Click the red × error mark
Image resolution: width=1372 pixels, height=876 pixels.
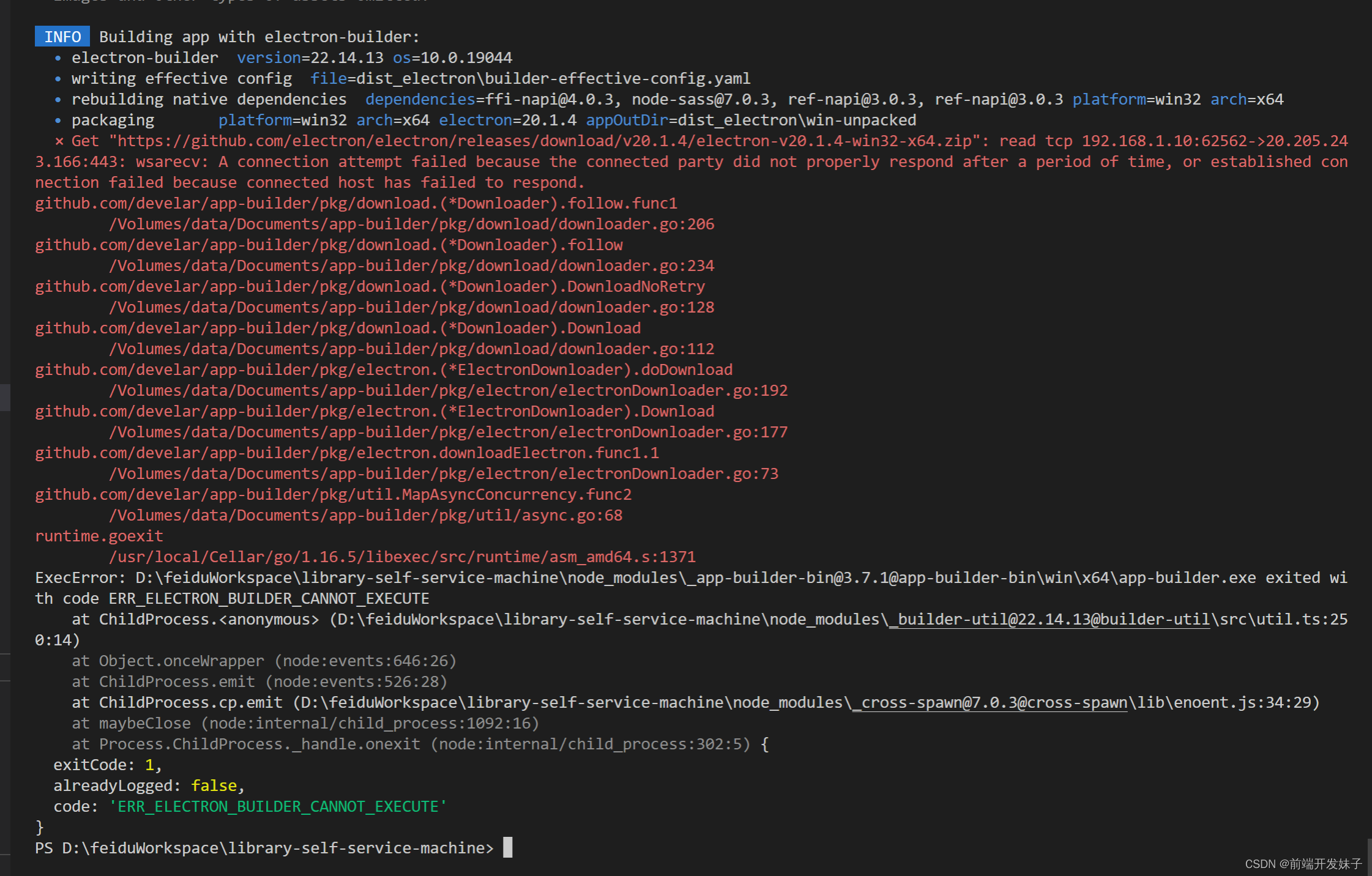[x=59, y=141]
